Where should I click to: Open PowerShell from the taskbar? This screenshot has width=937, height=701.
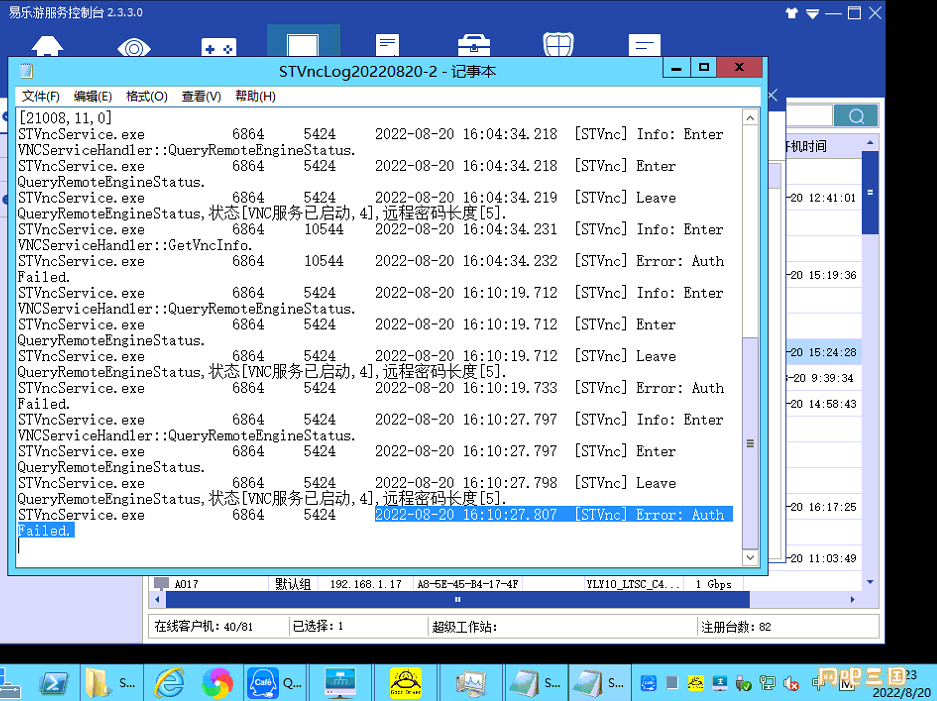pos(54,682)
